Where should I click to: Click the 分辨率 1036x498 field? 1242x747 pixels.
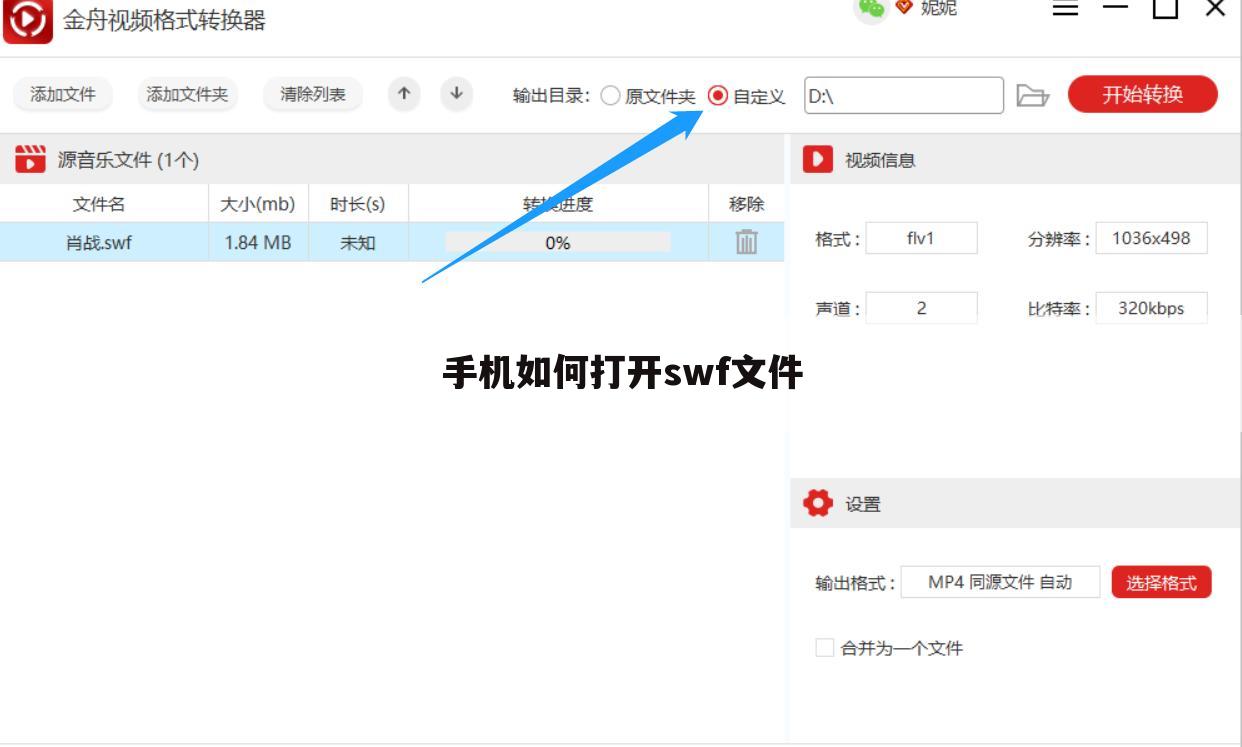(x=1152, y=238)
